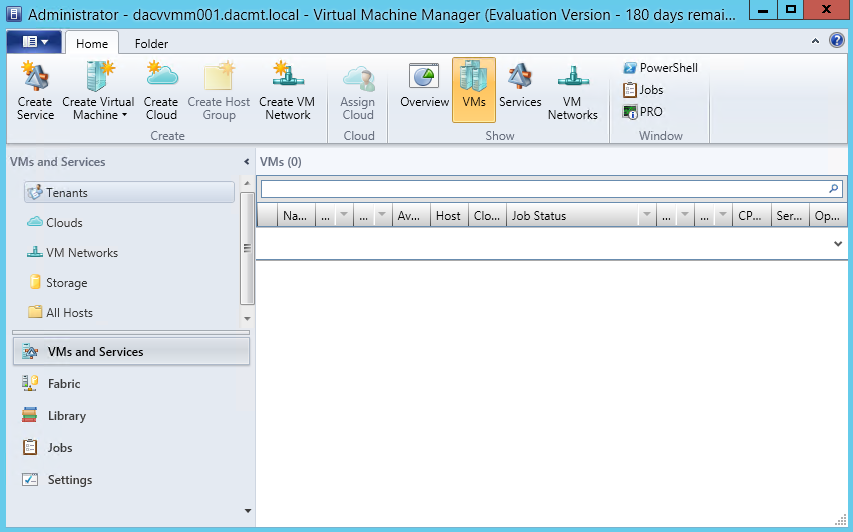Open the Create Cloud wizard
This screenshot has height=532, width=853.
coord(161,90)
